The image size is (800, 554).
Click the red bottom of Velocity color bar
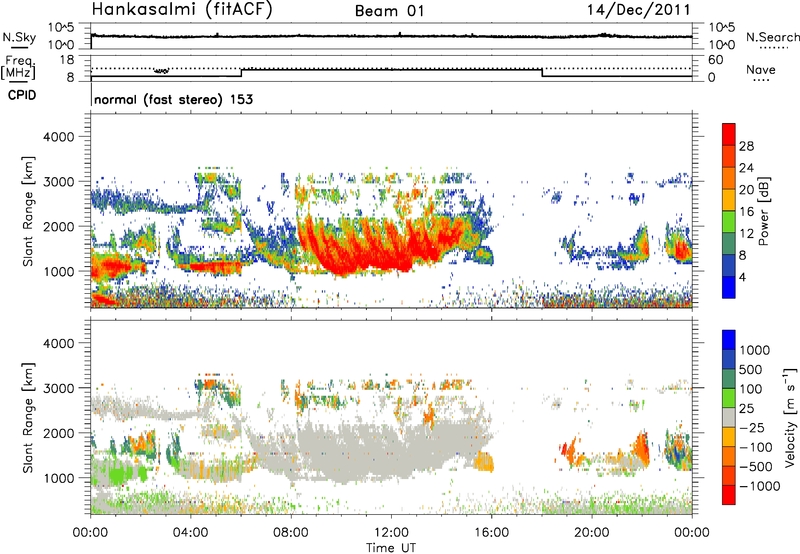click(x=729, y=495)
